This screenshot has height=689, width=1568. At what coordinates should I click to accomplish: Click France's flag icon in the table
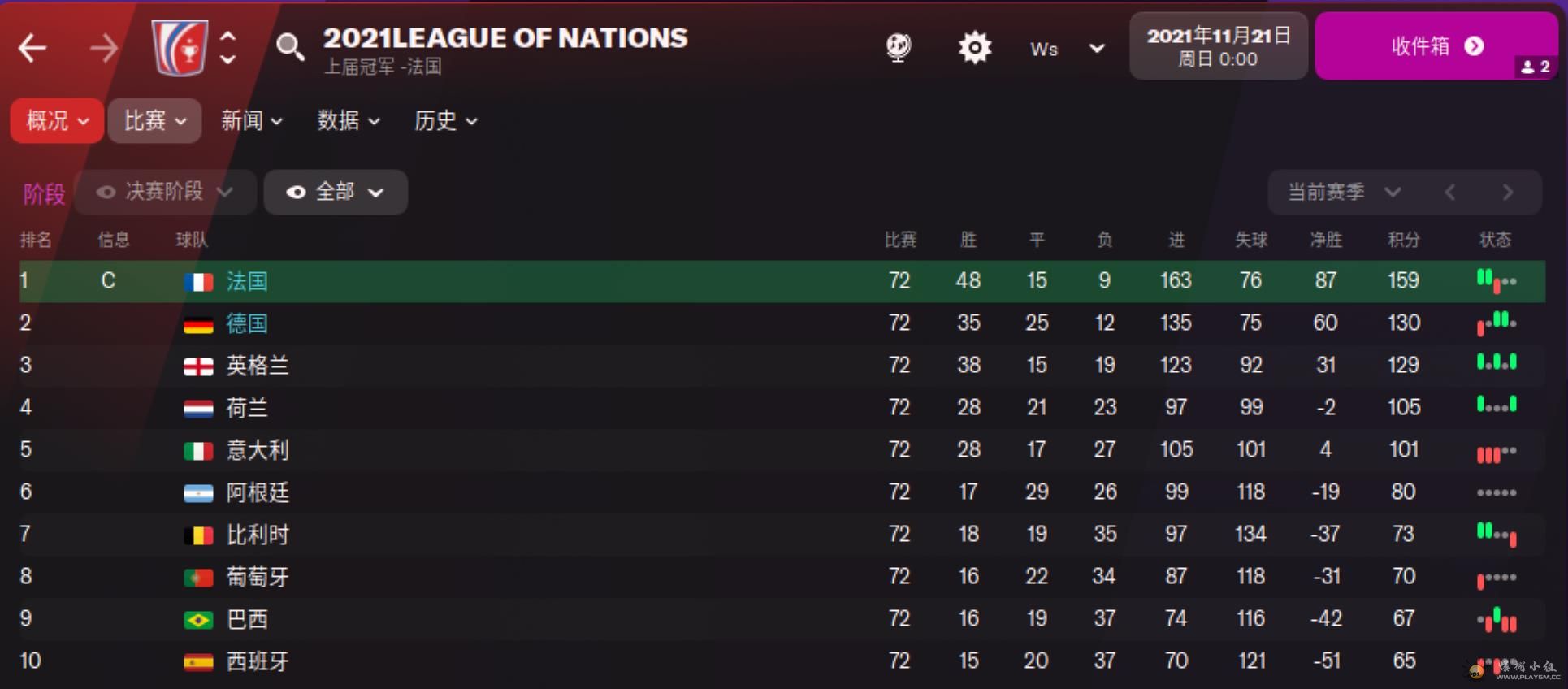tap(198, 282)
